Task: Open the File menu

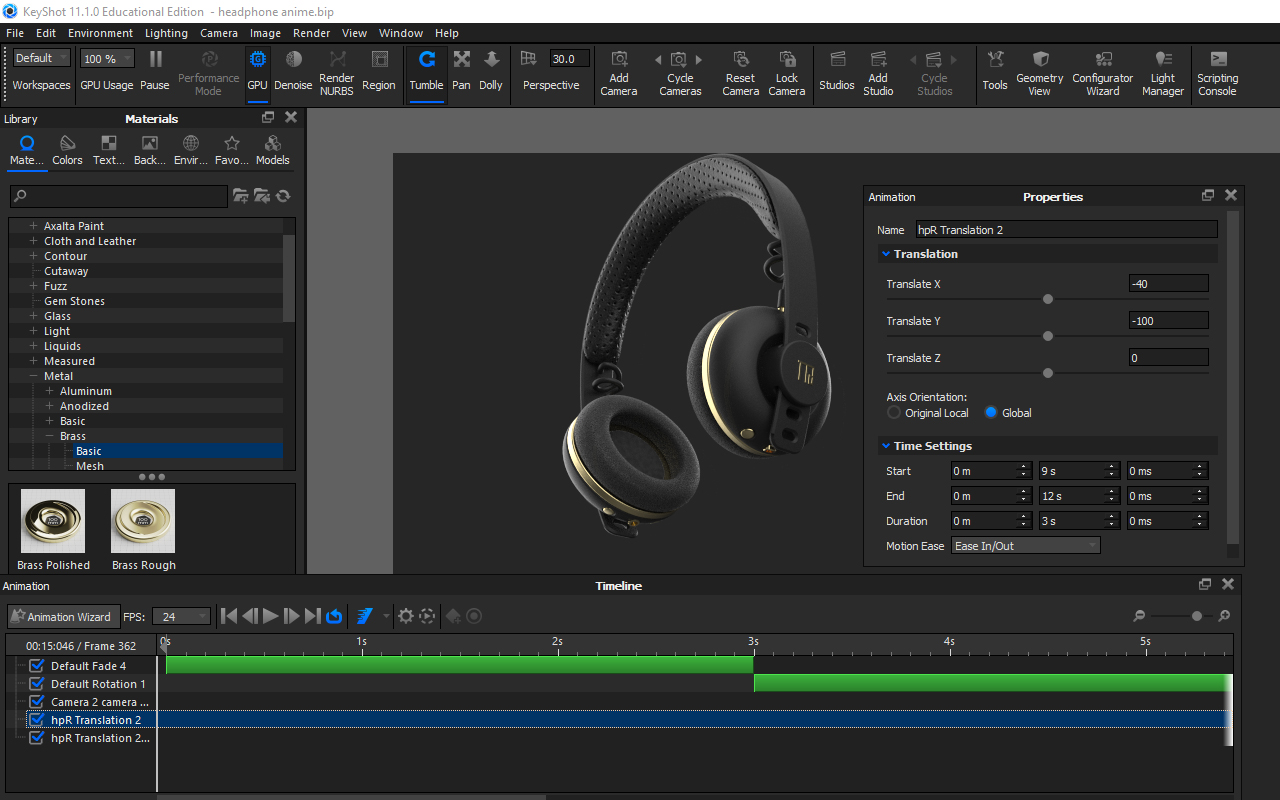Action: tap(15, 33)
